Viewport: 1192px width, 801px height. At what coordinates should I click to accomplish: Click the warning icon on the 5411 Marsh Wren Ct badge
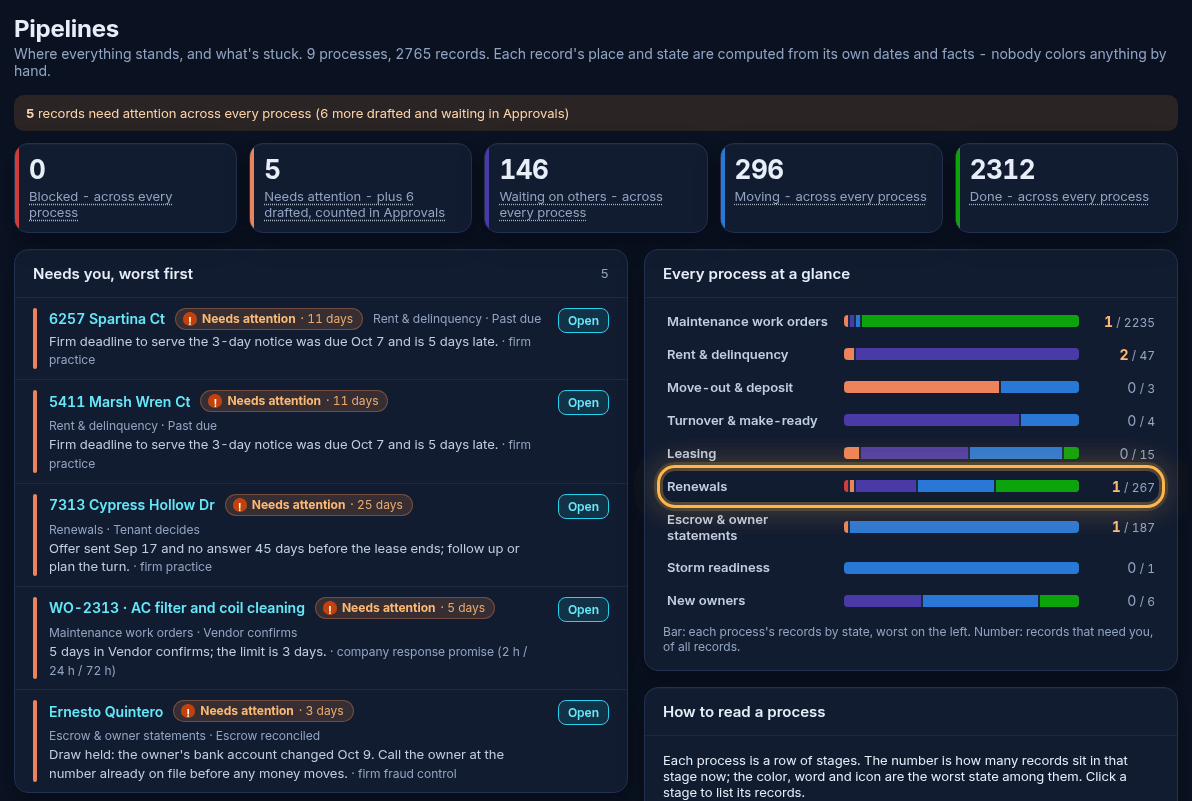click(x=214, y=401)
